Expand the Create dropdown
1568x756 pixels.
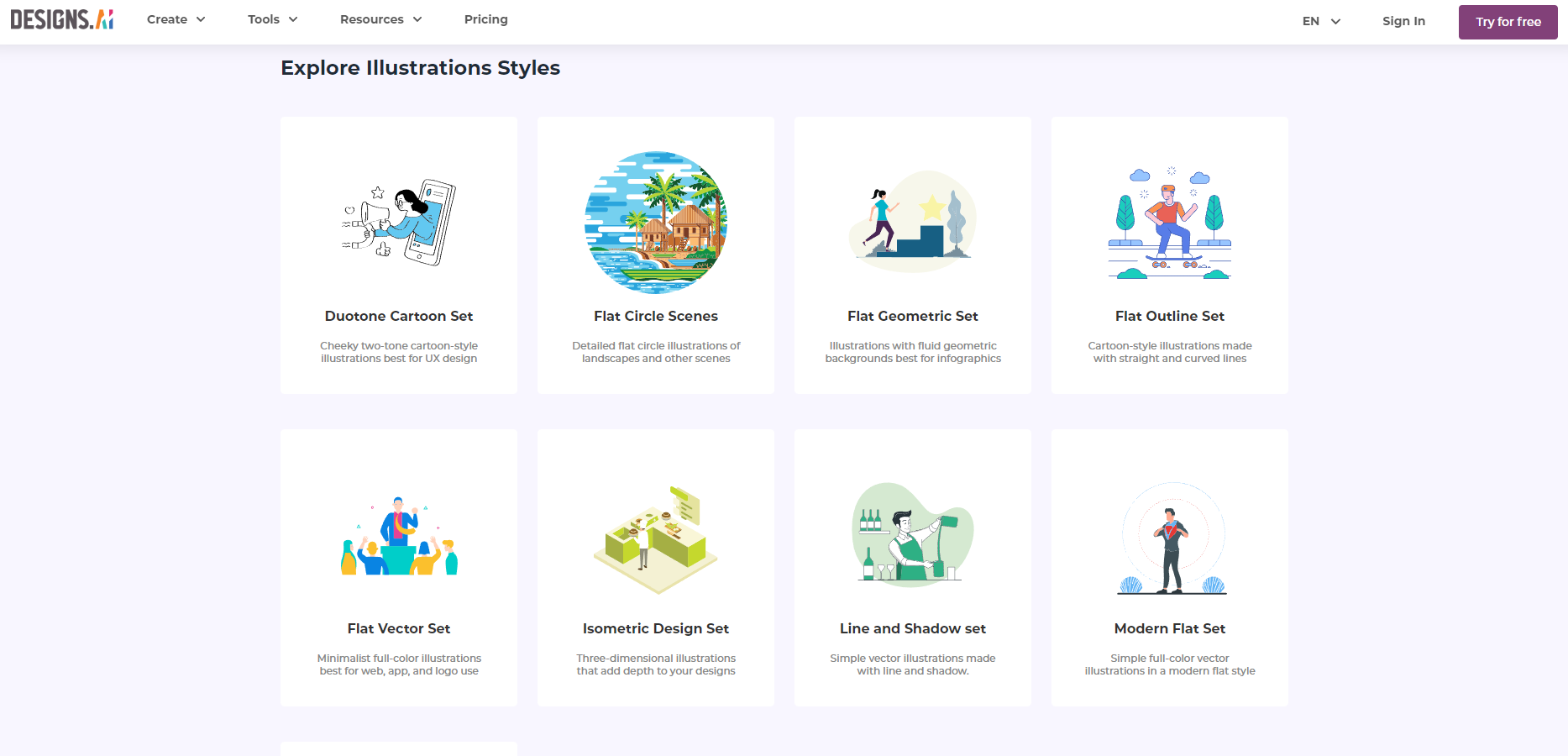(175, 18)
